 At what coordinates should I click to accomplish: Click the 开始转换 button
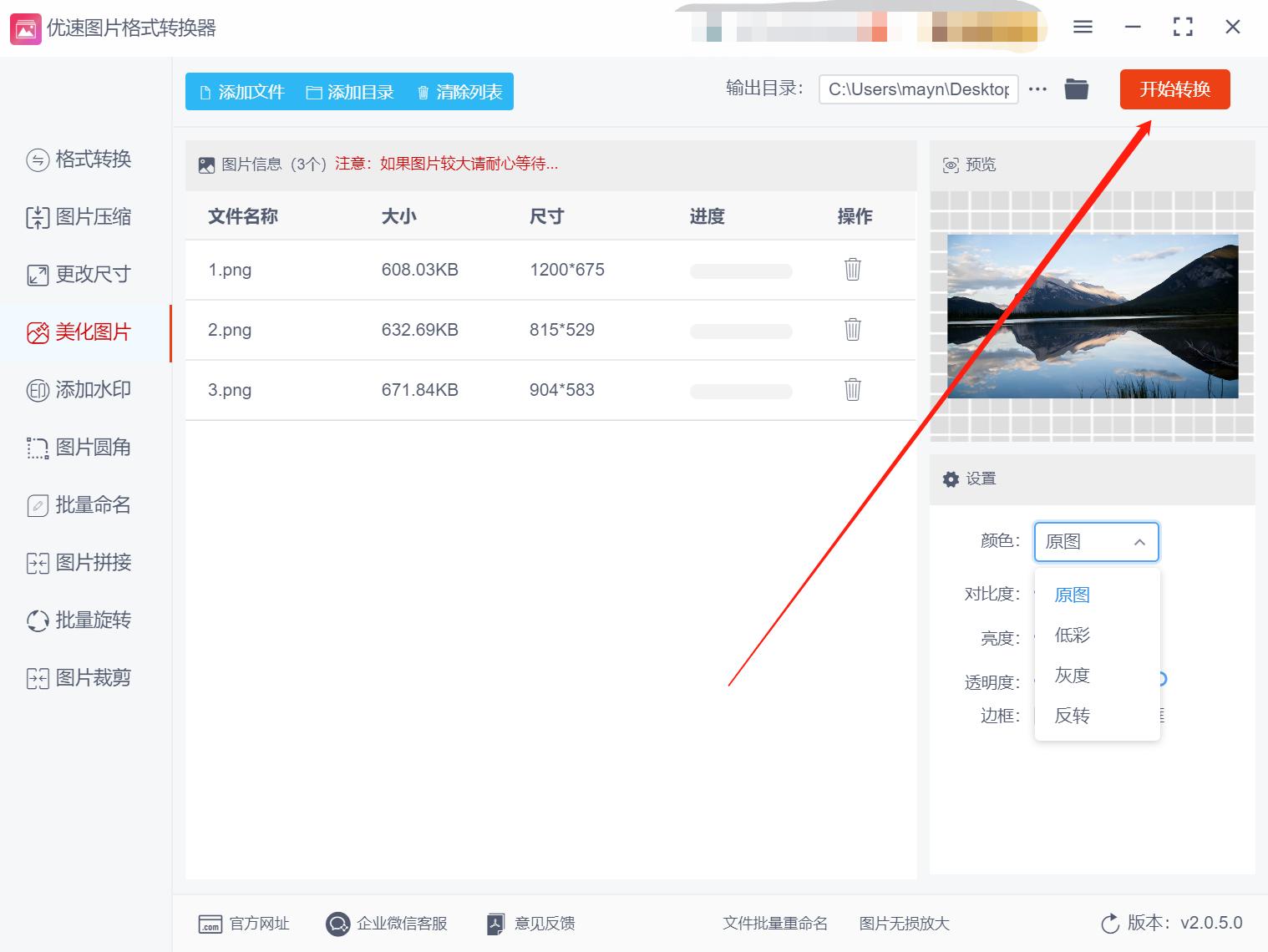pyautogui.click(x=1174, y=89)
